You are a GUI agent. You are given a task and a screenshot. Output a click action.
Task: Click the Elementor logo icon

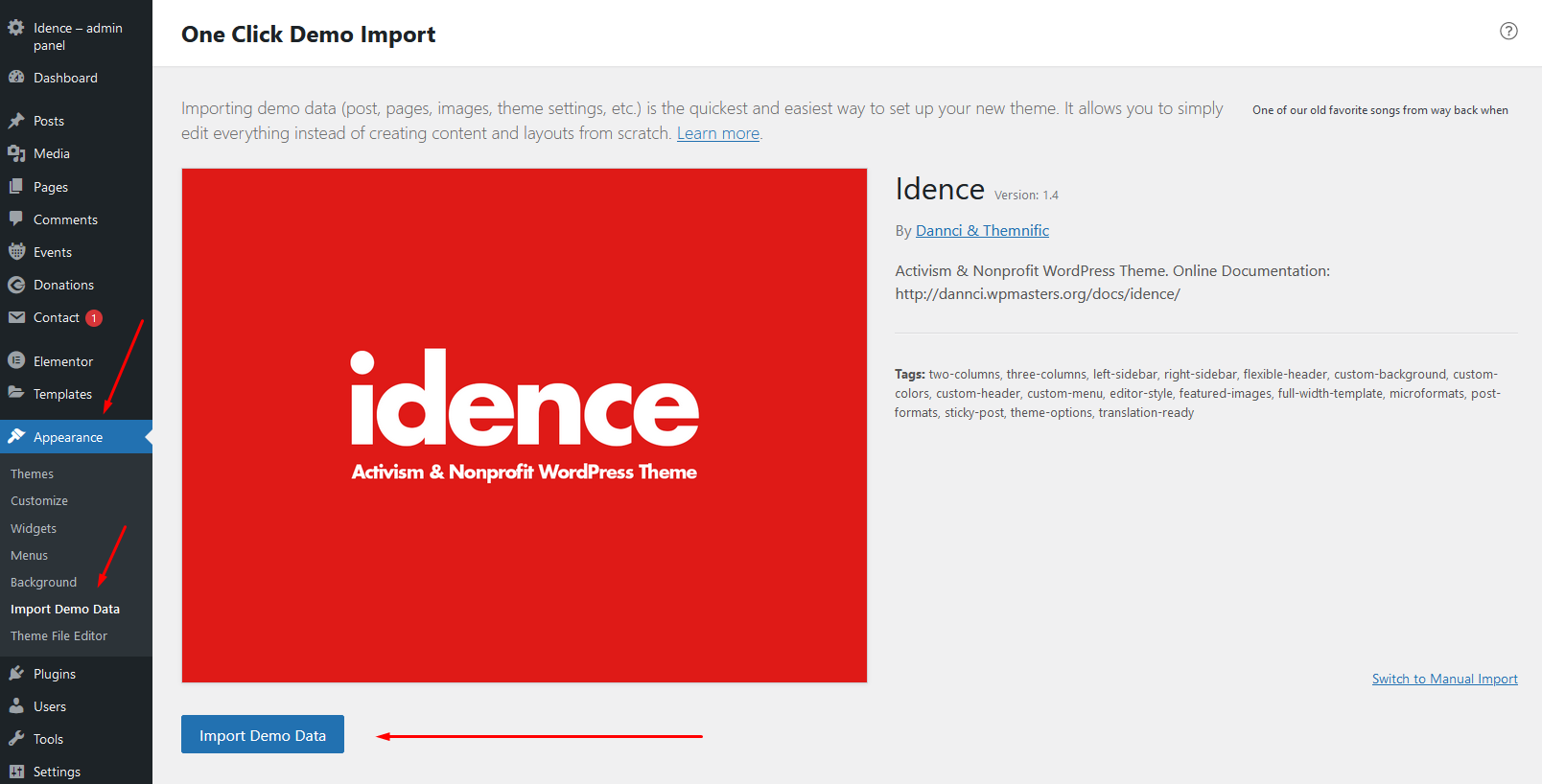click(x=16, y=361)
